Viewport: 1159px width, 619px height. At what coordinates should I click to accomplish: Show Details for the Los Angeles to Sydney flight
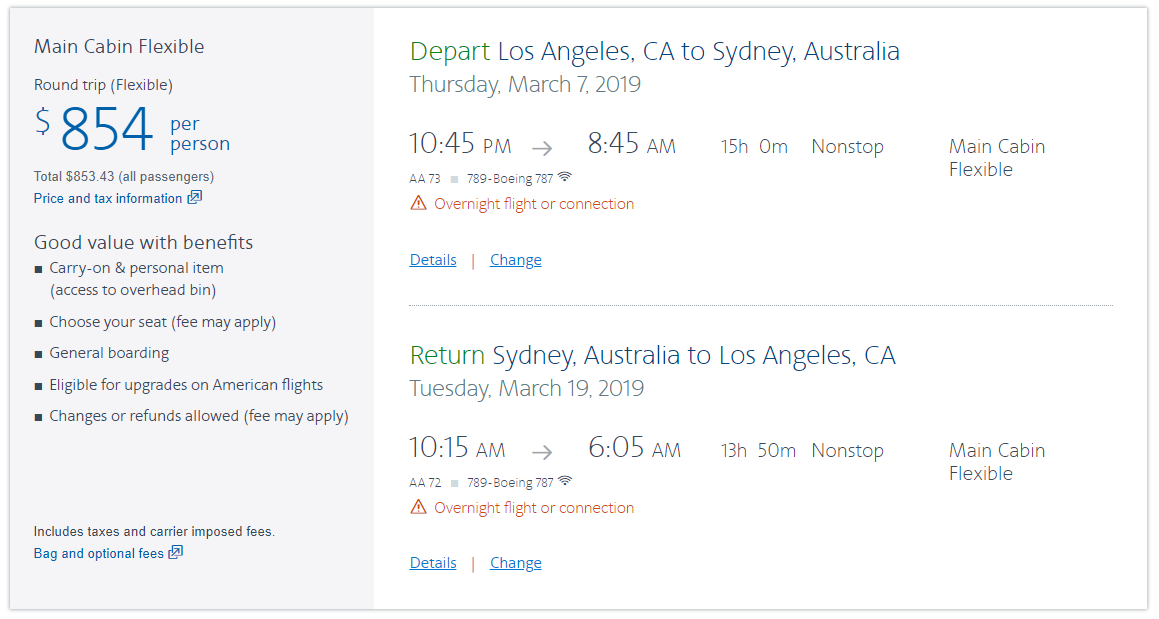click(x=433, y=260)
